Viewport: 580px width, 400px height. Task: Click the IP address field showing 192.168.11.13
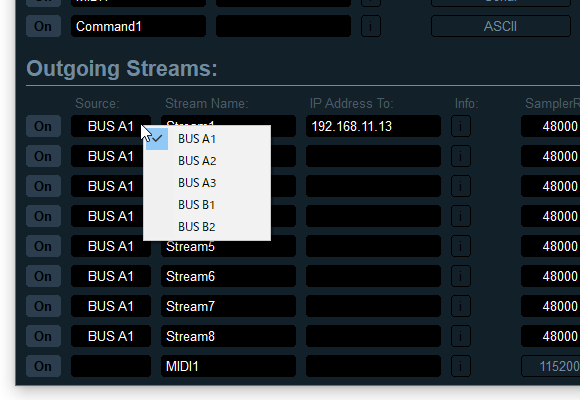click(x=373, y=126)
